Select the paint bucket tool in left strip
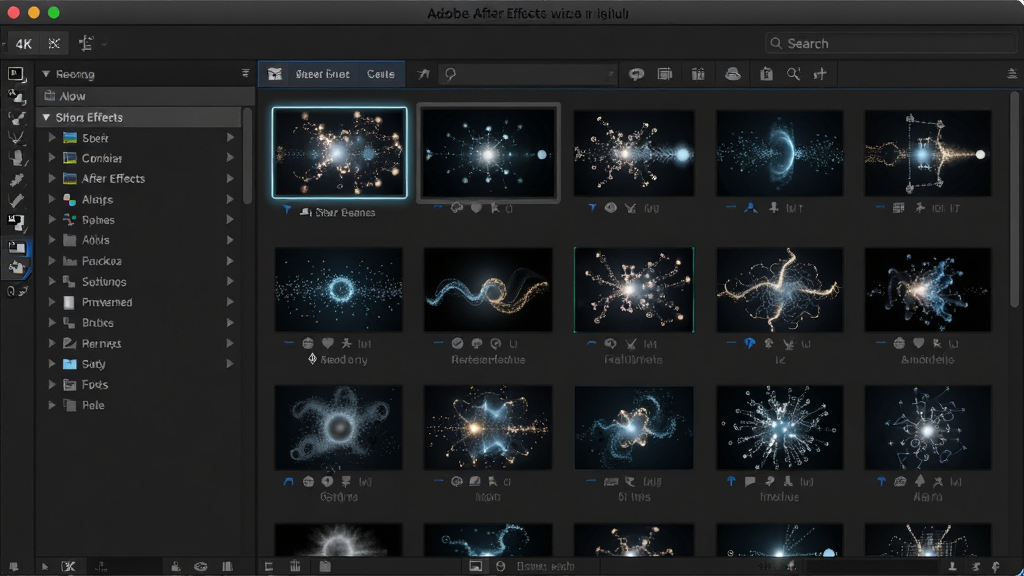 tap(16, 158)
